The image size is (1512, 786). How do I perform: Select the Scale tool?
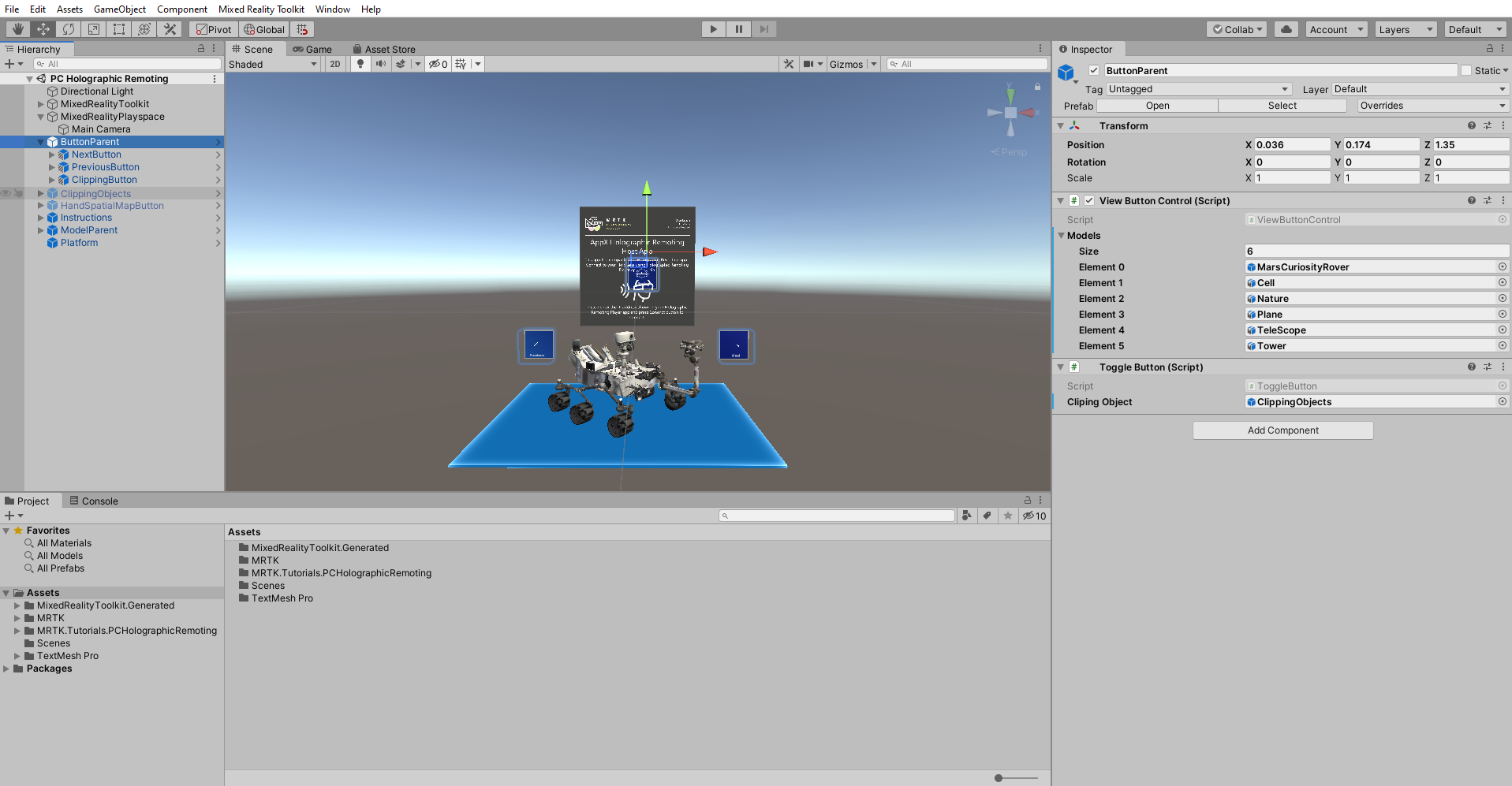[x=94, y=29]
